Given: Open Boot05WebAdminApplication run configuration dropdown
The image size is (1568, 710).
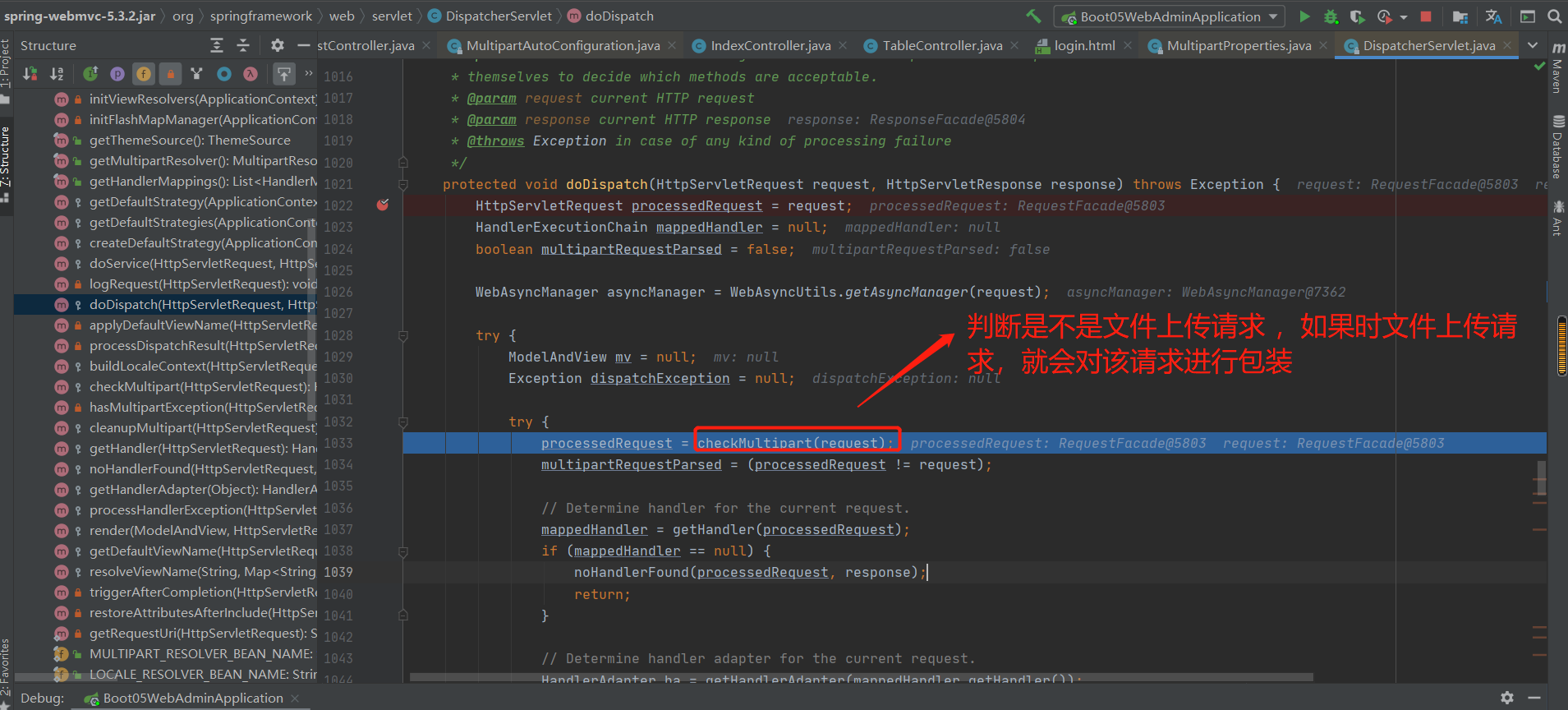Looking at the screenshot, I should 1170,16.
